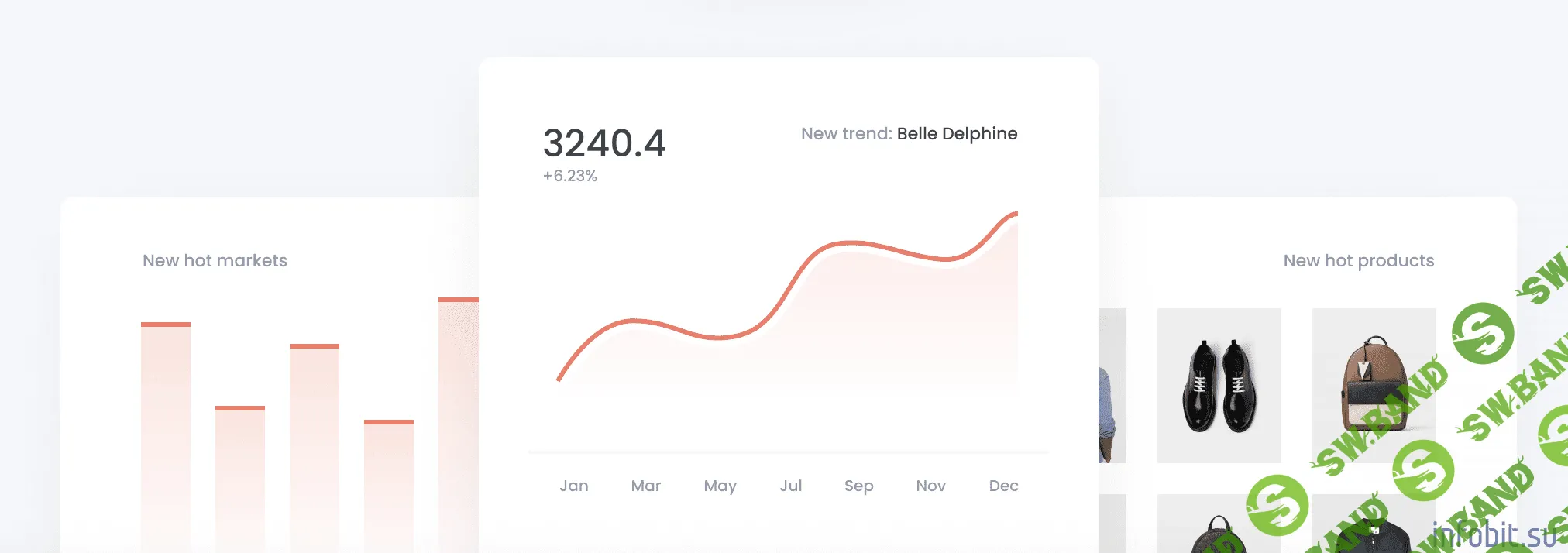Open the New hot products heading
The width and height of the screenshot is (1568, 553).
(1358, 261)
